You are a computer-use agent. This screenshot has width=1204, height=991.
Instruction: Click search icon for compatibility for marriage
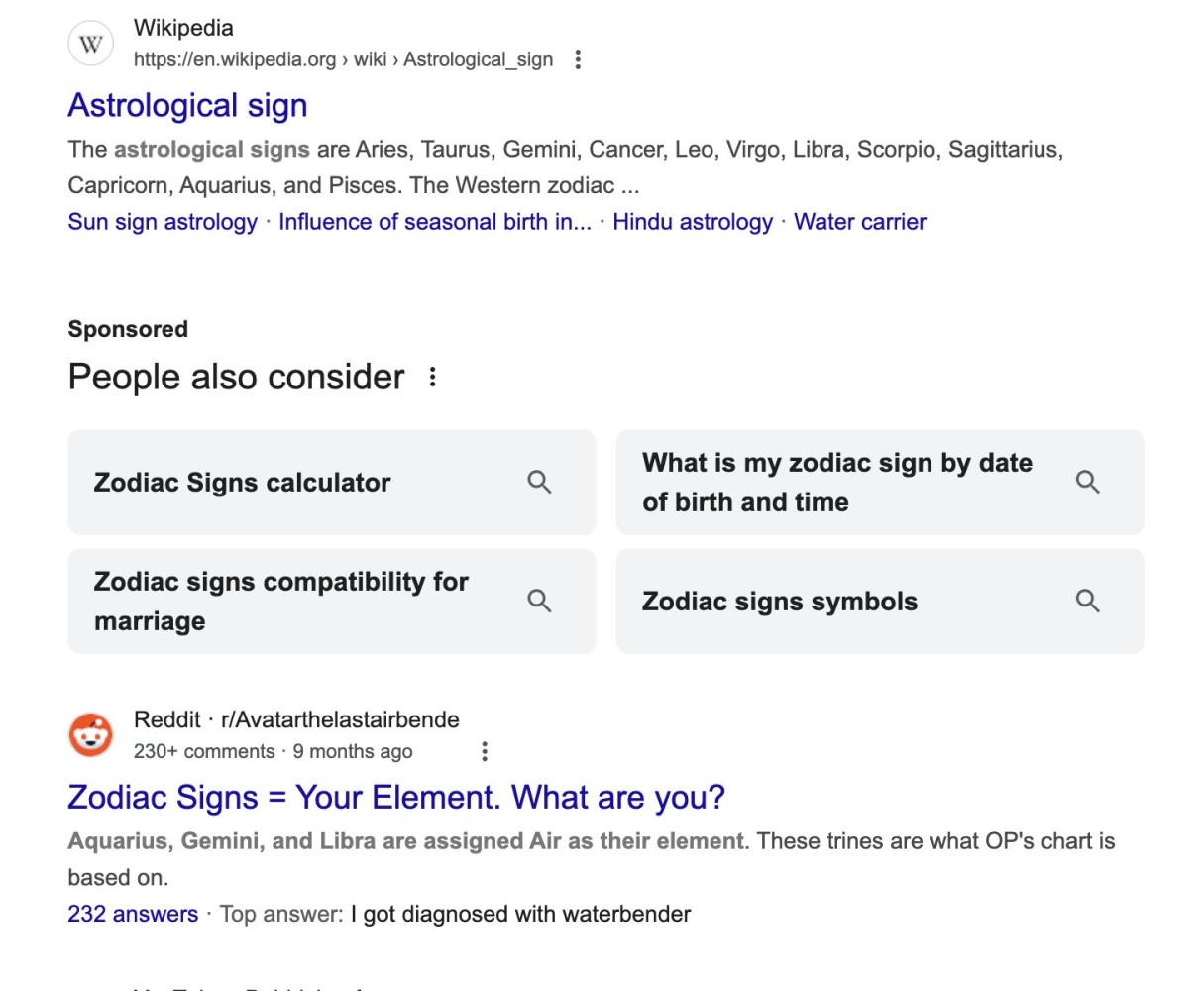539,601
